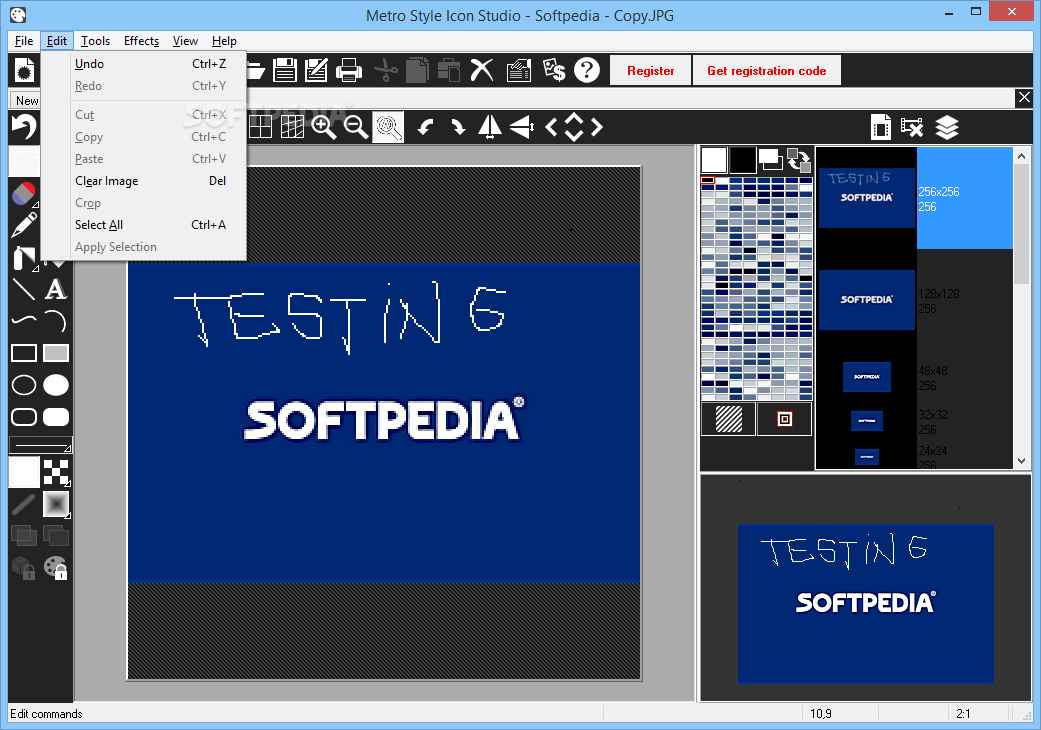Click the Register button
1041x730 pixels.
[651, 70]
